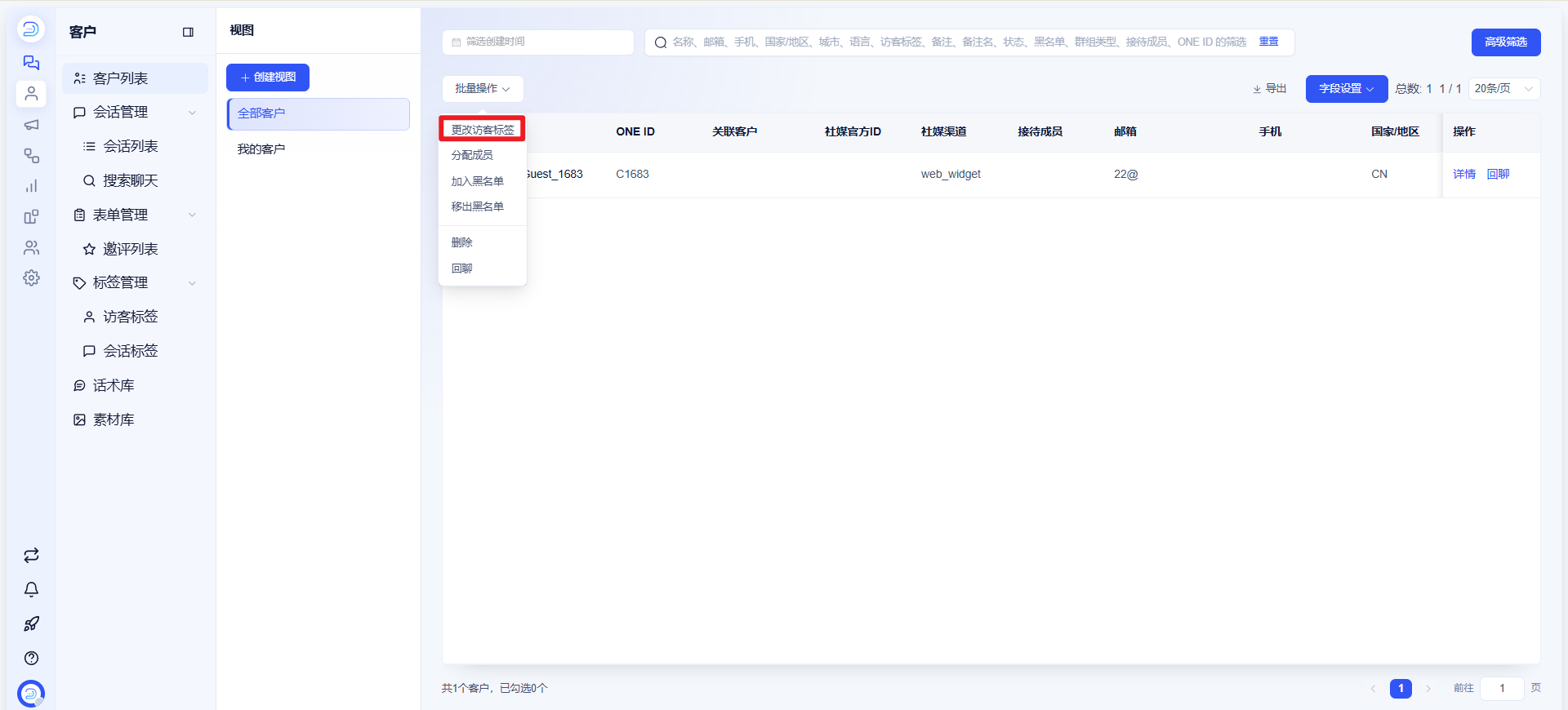Click the 创建视图 button
The image size is (1568, 710).
(x=268, y=78)
